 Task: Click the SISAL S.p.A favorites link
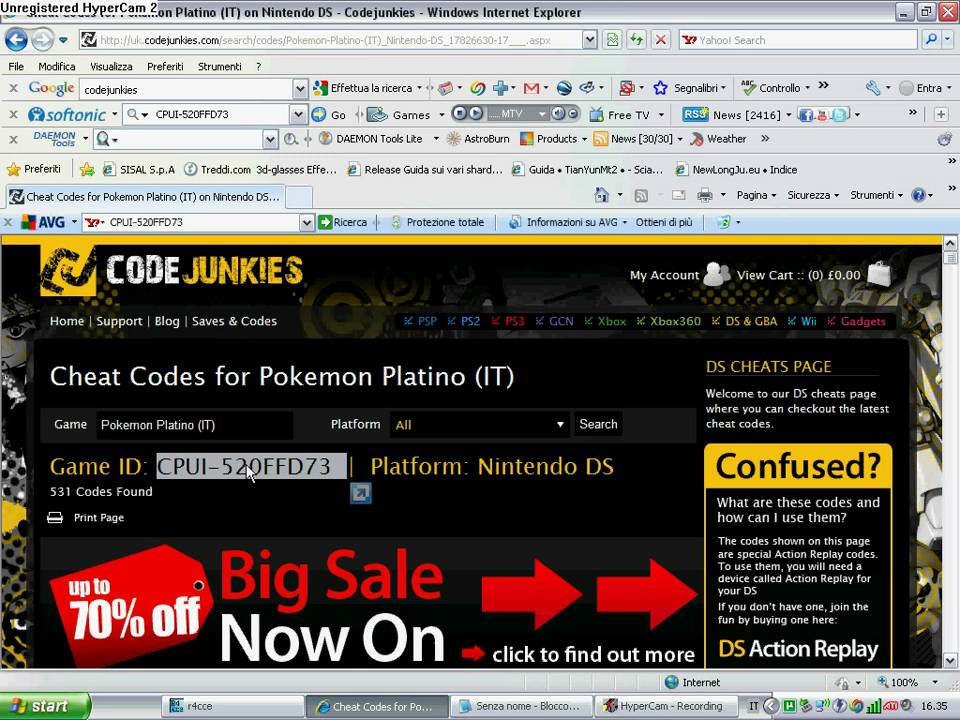click(139, 170)
